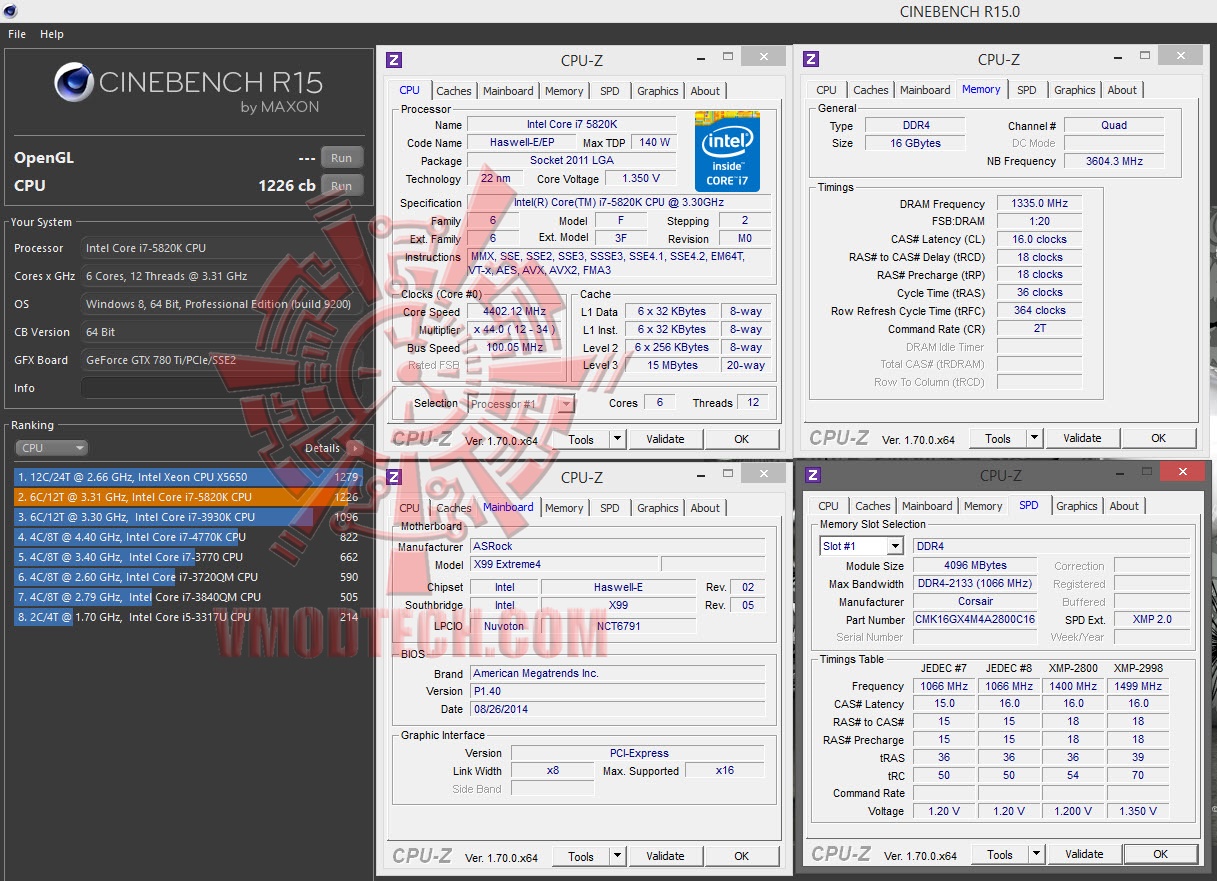Image resolution: width=1217 pixels, height=881 pixels.
Task: Click the CPU-Z logo icon in Mainboard window
Action: (394, 477)
